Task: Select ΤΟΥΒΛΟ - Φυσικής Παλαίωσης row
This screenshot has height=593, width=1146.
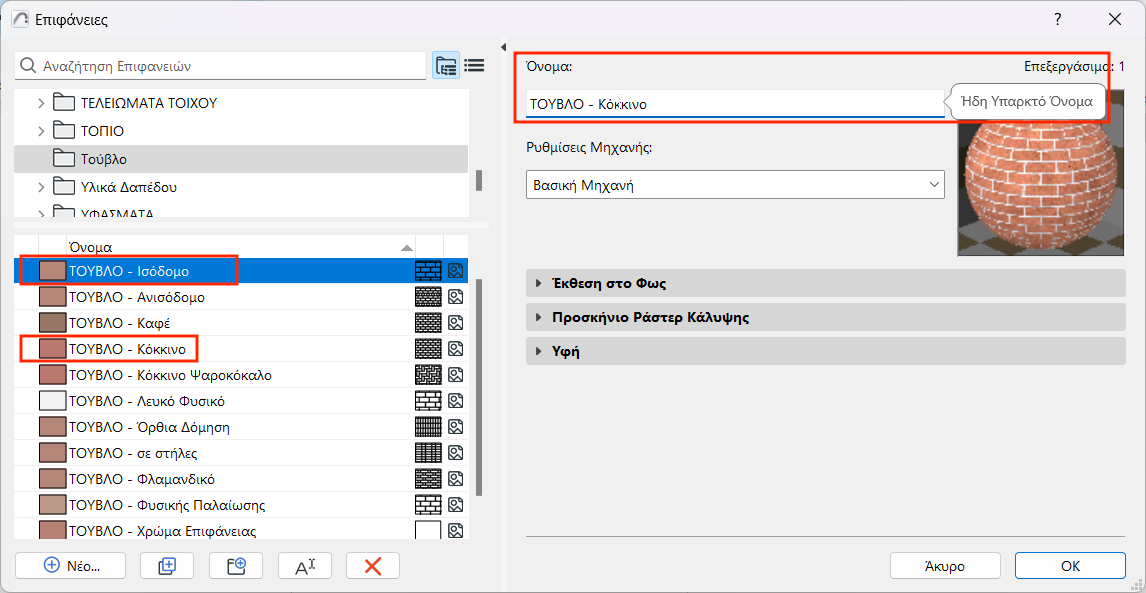Action: pyautogui.click(x=240, y=505)
